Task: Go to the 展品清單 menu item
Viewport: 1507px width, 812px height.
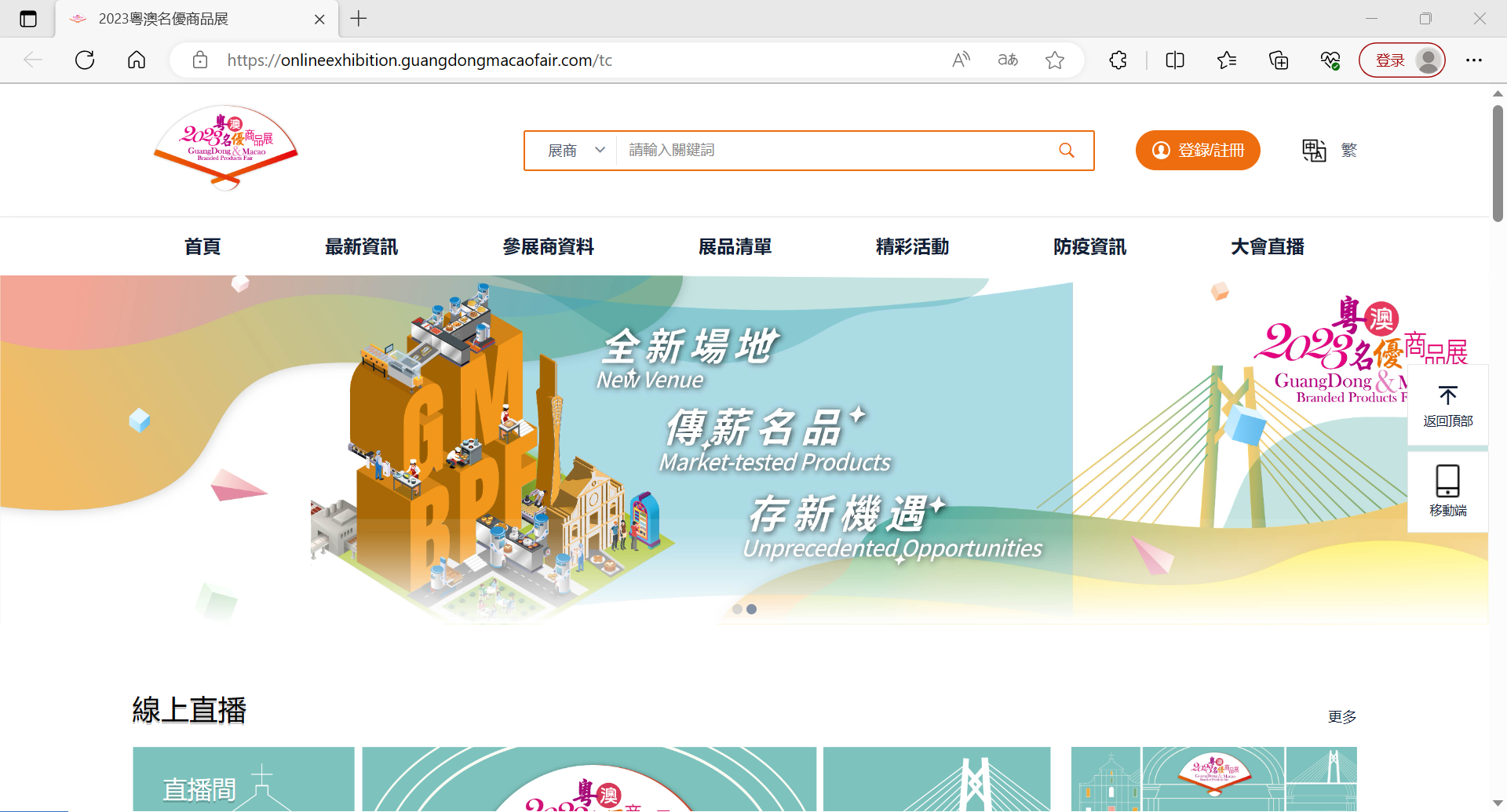Action: [x=735, y=247]
